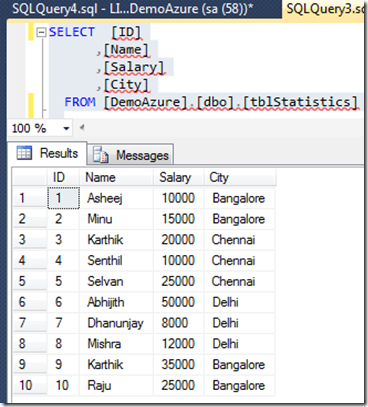Click the Selvan name cell
Image resolution: width=368 pixels, height=407 pixels.
(x=116, y=281)
